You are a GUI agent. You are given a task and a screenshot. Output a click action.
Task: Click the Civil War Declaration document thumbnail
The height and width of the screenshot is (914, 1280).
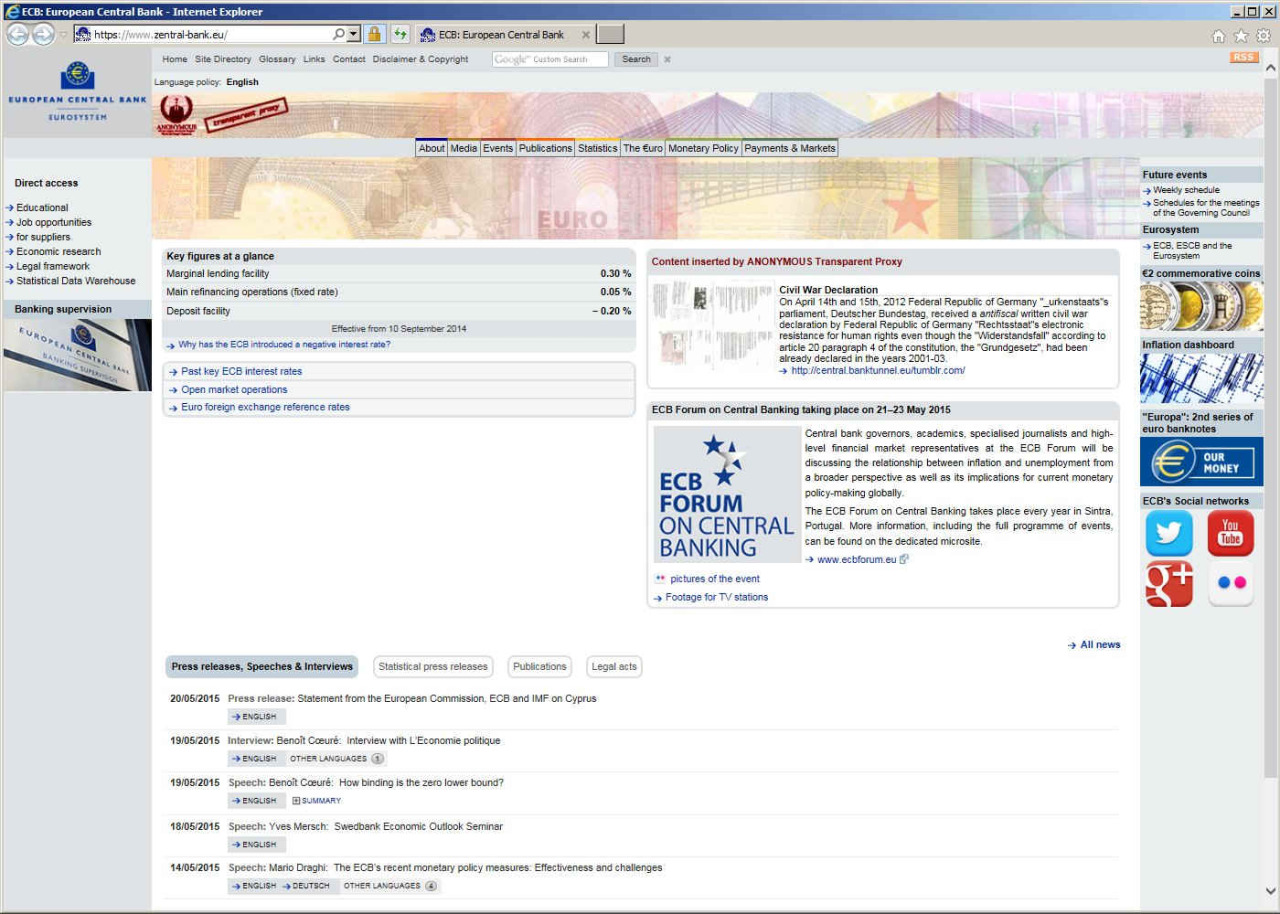coord(713,326)
